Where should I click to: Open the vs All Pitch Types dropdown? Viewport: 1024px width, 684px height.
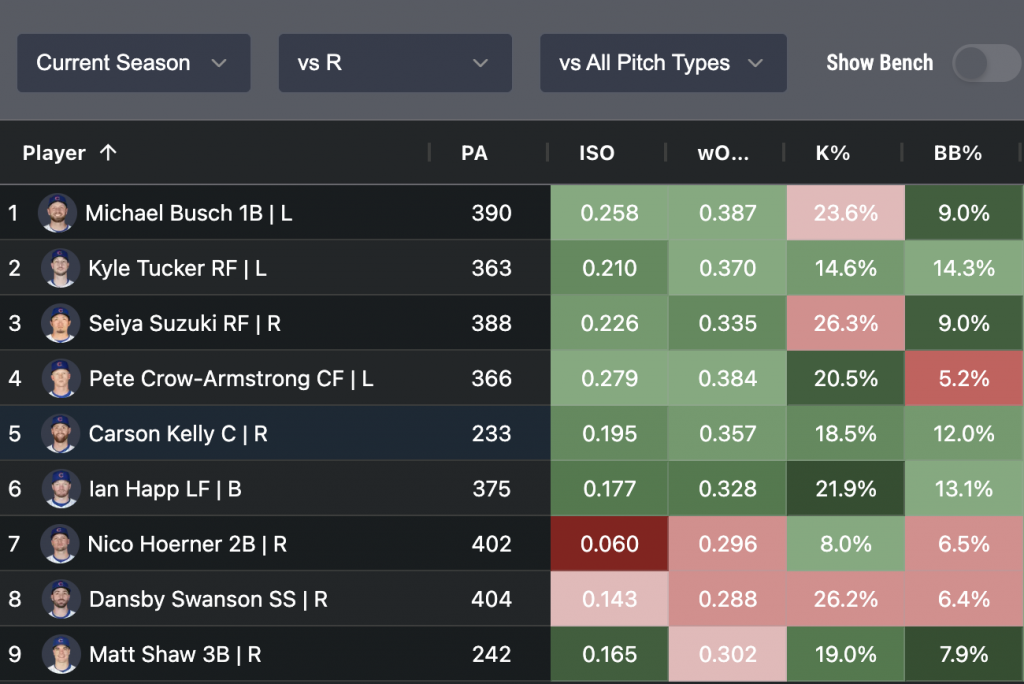point(662,63)
